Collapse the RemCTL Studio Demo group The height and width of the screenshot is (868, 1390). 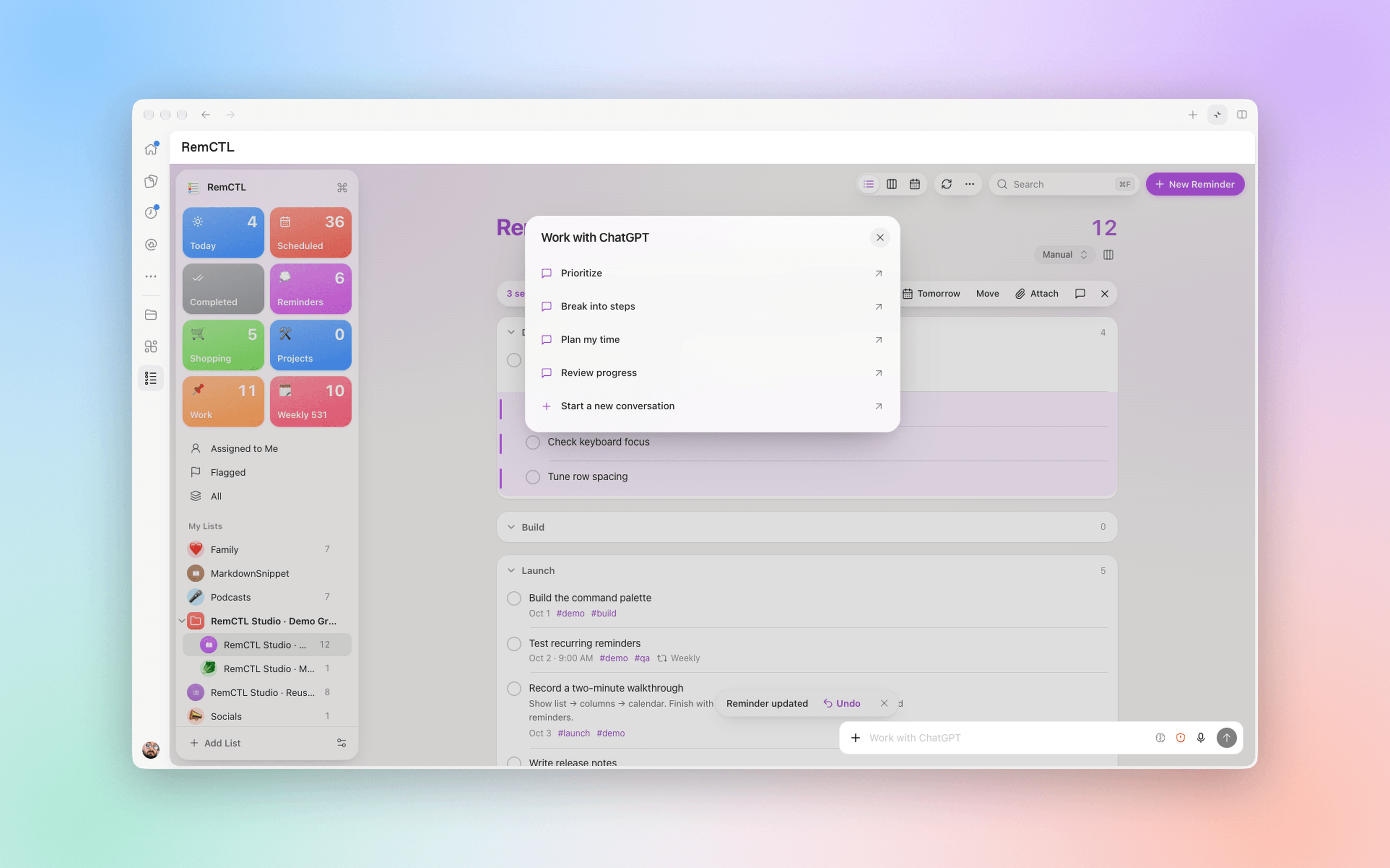point(181,621)
